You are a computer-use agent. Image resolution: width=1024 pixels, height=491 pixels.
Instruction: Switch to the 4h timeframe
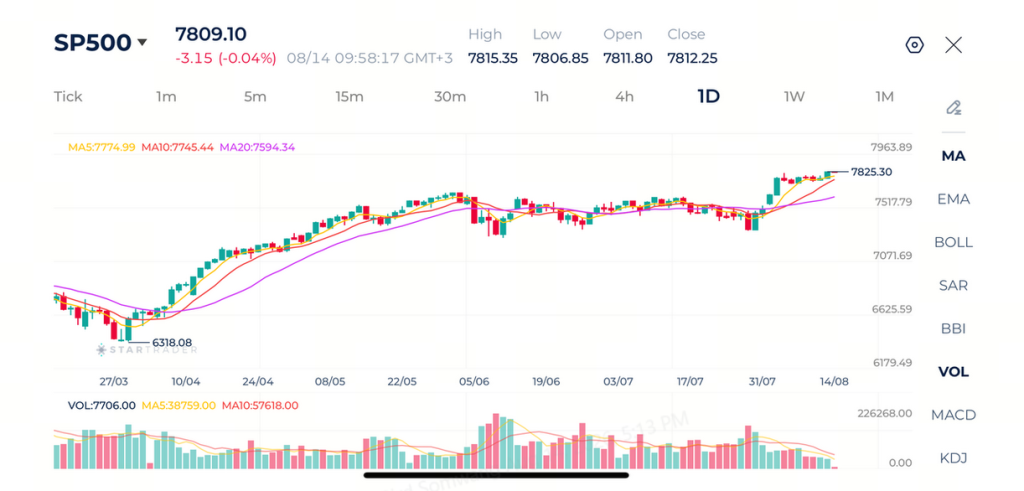[x=624, y=97]
